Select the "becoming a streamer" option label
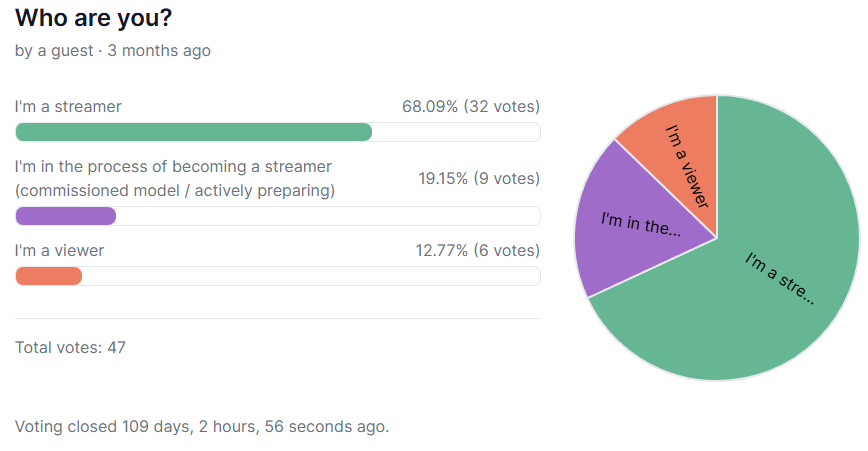The image size is (868, 451). click(x=174, y=178)
